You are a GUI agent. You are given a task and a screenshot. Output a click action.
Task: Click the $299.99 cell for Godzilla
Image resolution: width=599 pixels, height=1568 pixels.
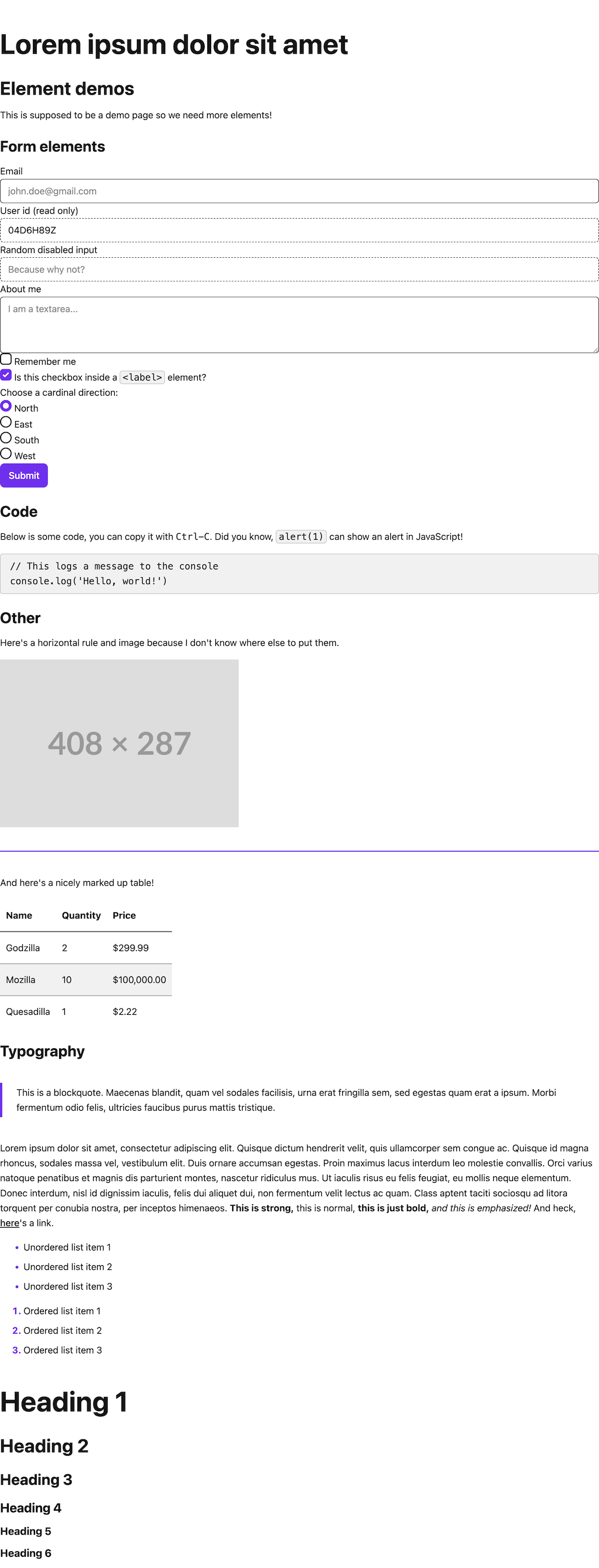(x=130, y=948)
